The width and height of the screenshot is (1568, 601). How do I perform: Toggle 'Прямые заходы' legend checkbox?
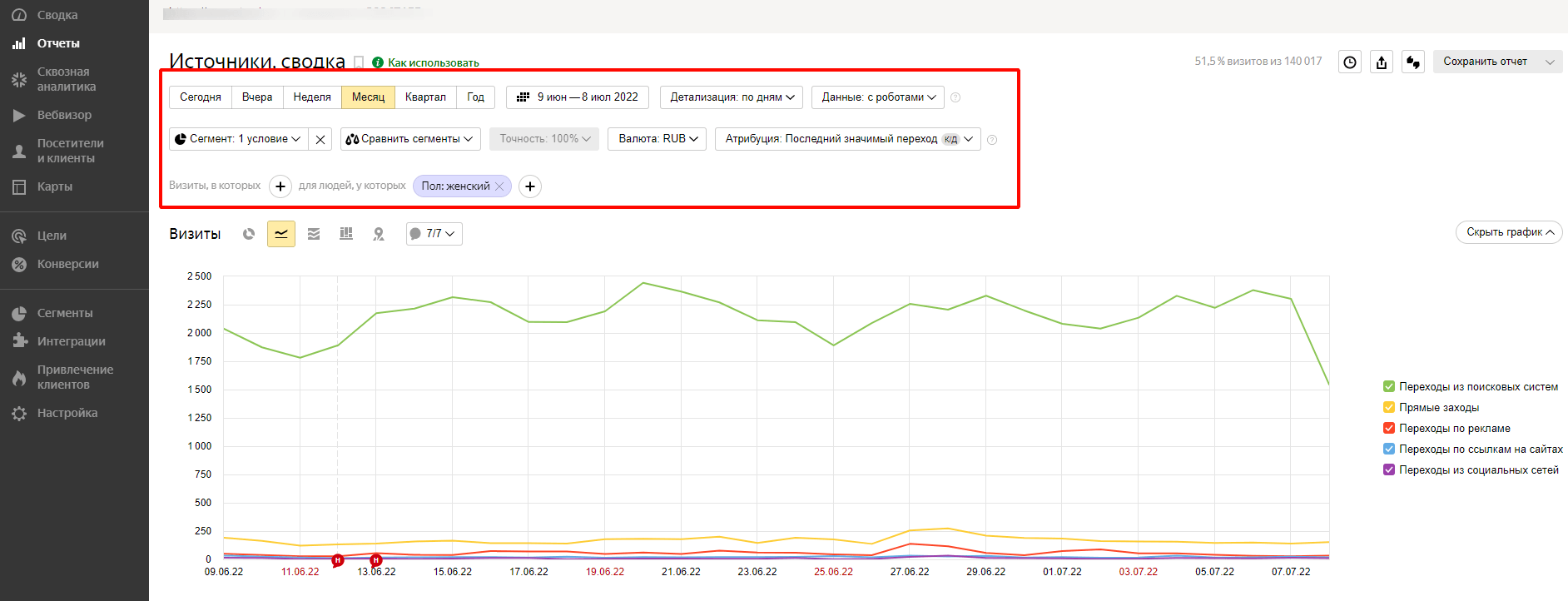pos(1388,407)
